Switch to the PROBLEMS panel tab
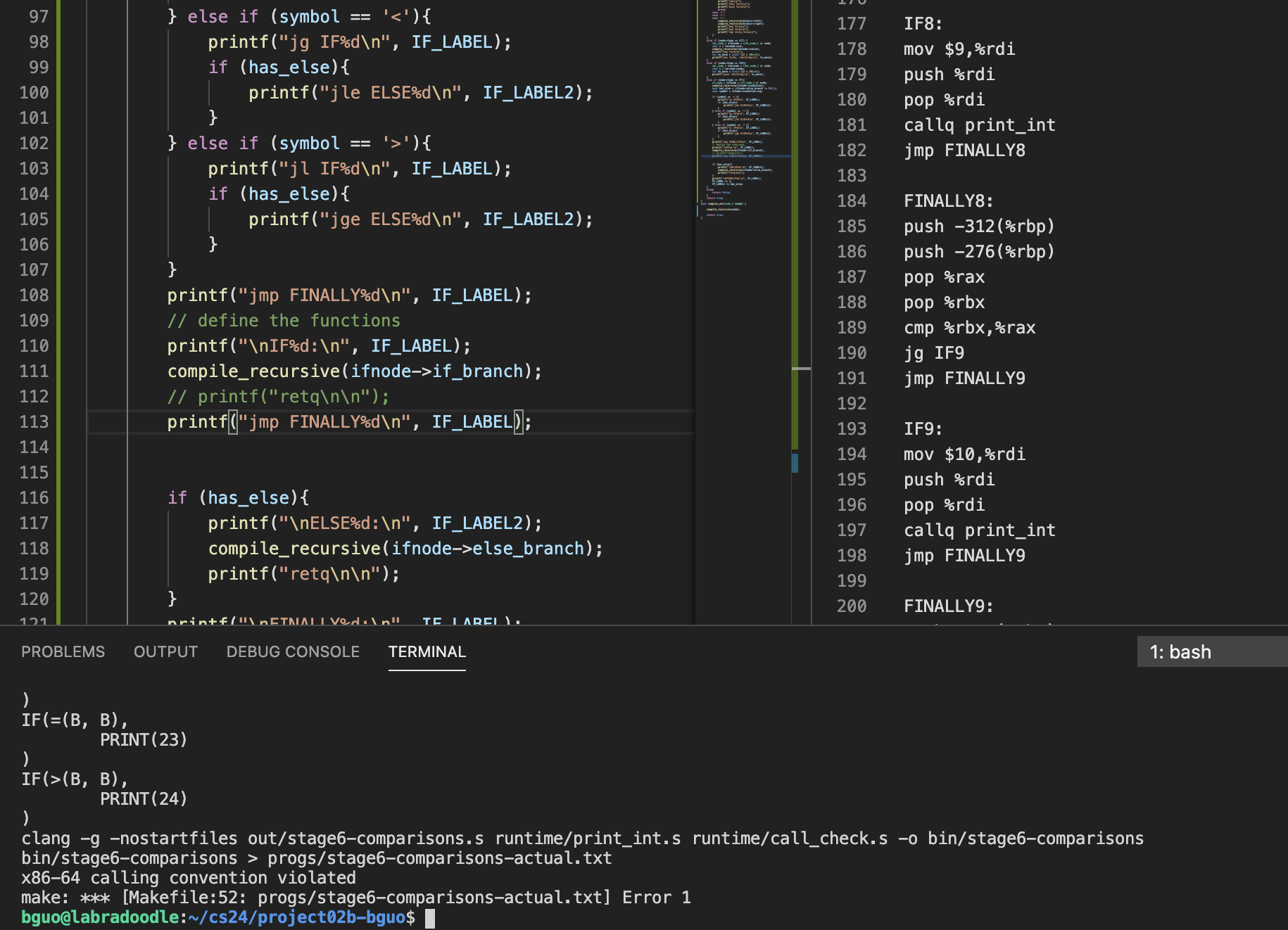The height and width of the screenshot is (930, 1288). [x=63, y=651]
